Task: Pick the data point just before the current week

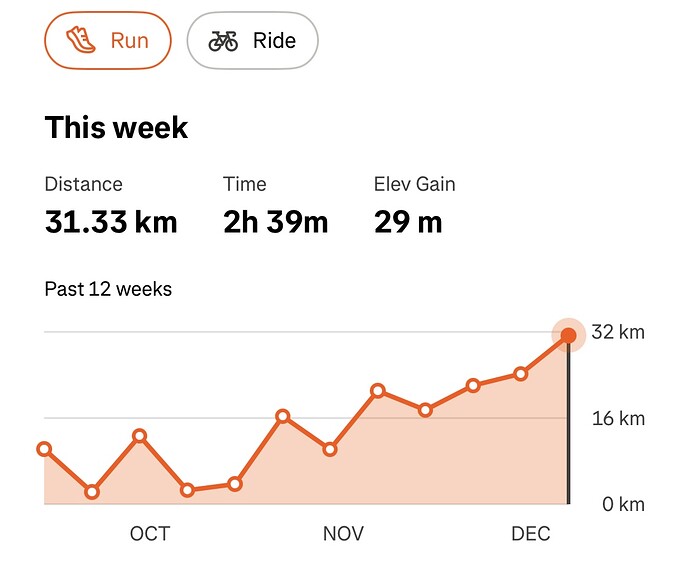Action: (521, 374)
